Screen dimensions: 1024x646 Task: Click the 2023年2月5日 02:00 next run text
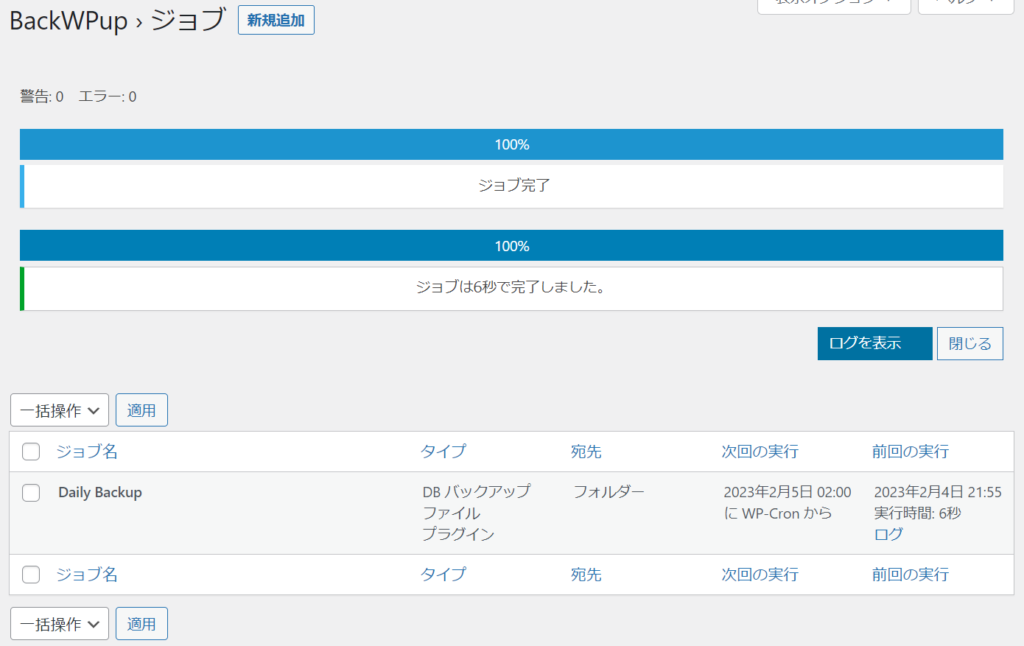tap(787, 492)
